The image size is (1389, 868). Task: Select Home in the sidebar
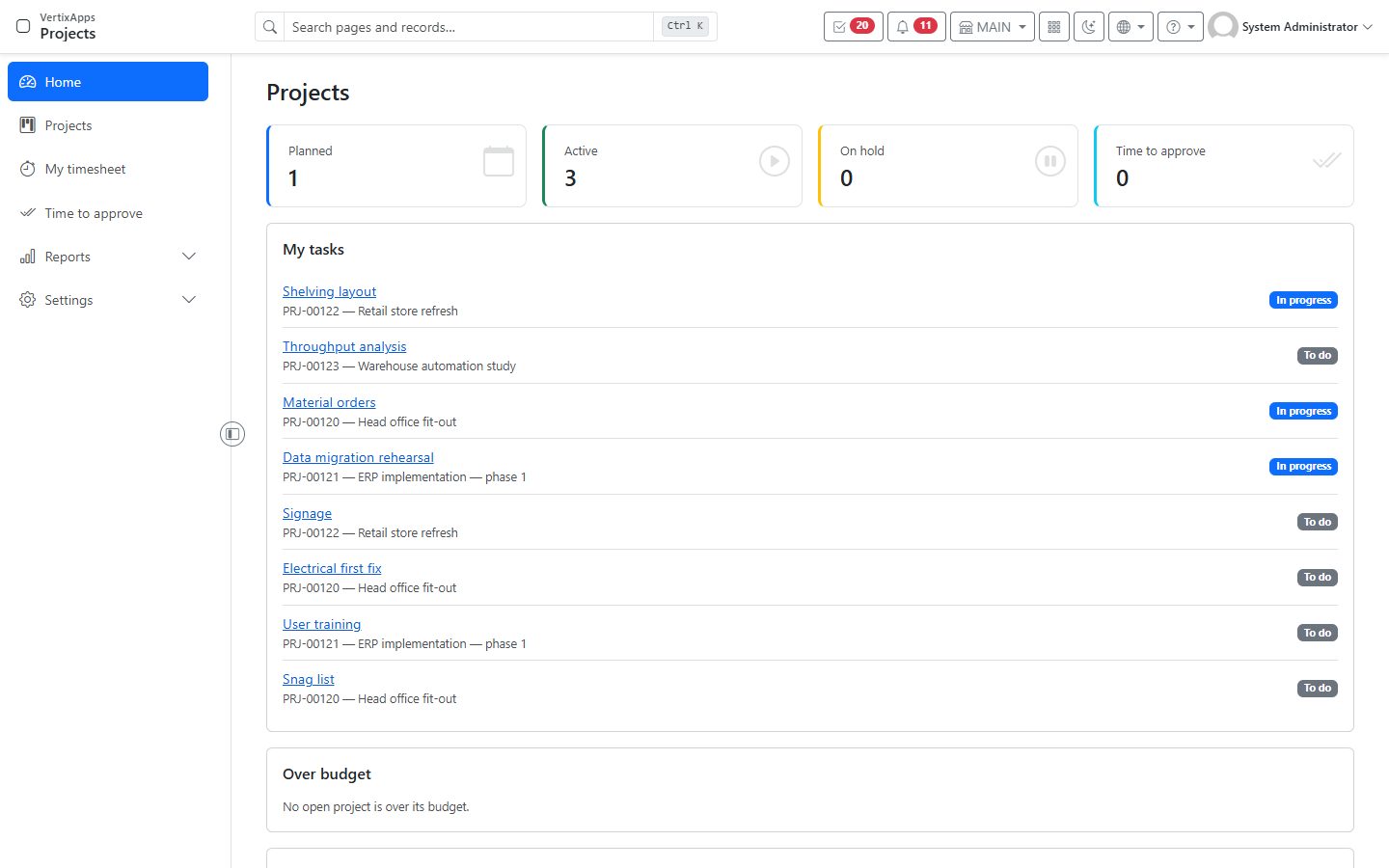[108, 82]
